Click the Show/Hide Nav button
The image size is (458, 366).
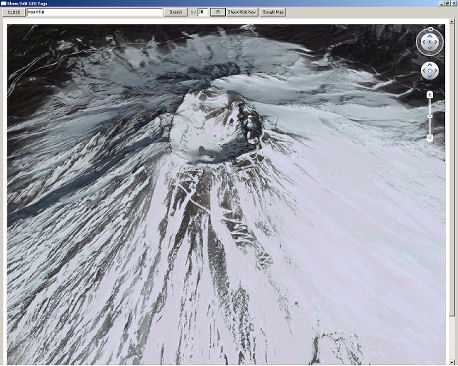click(242, 12)
